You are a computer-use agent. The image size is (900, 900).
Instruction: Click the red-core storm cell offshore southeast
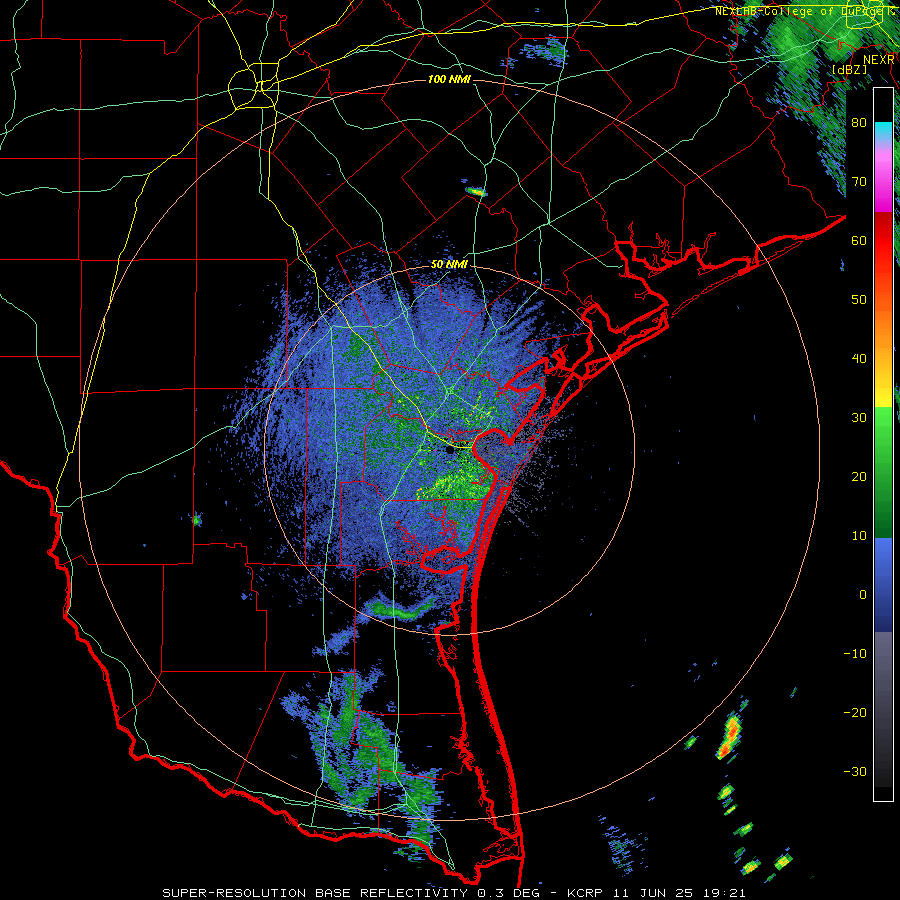click(731, 736)
